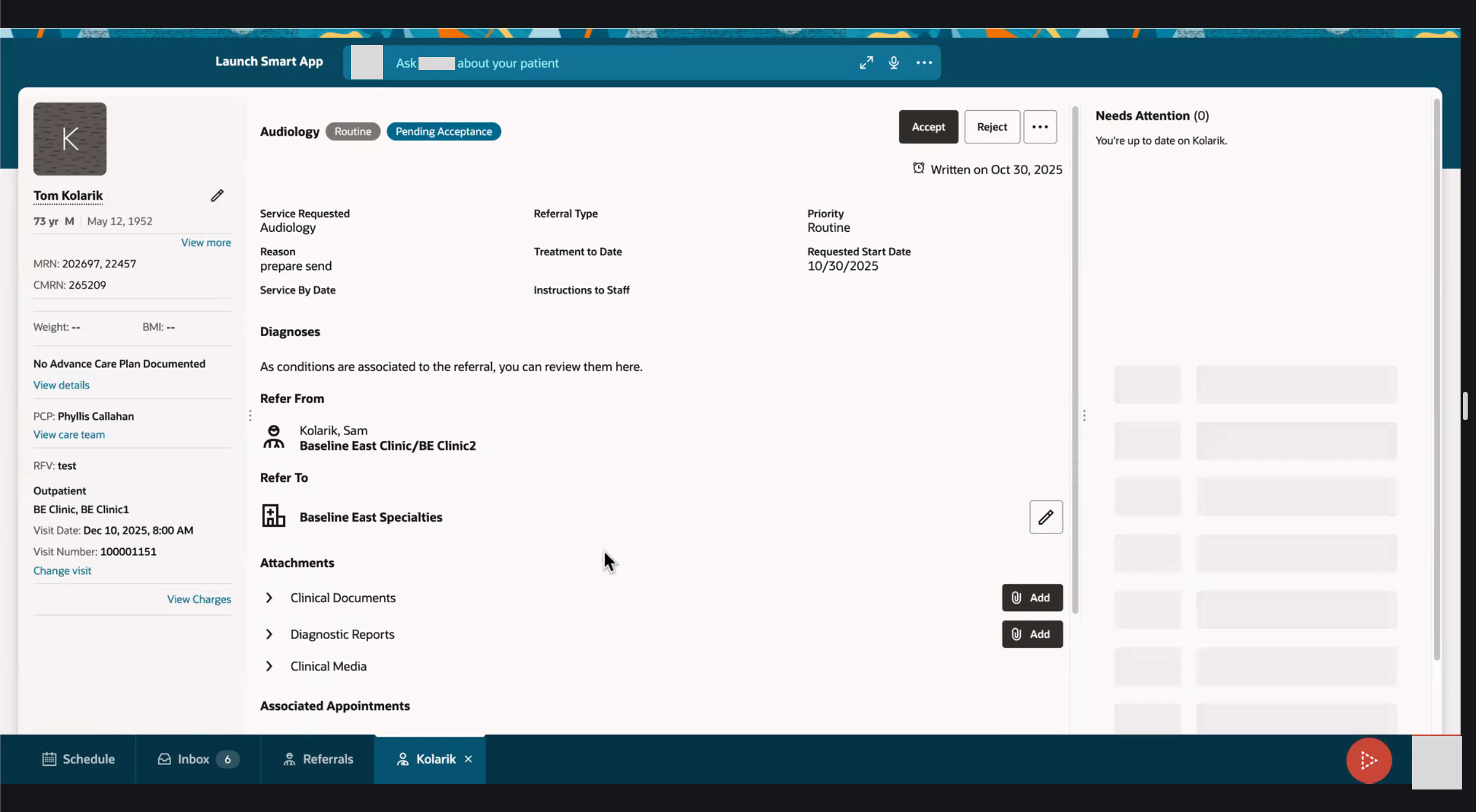Open the Ask bar ellipsis menu
1476x812 pixels.
coord(924,63)
